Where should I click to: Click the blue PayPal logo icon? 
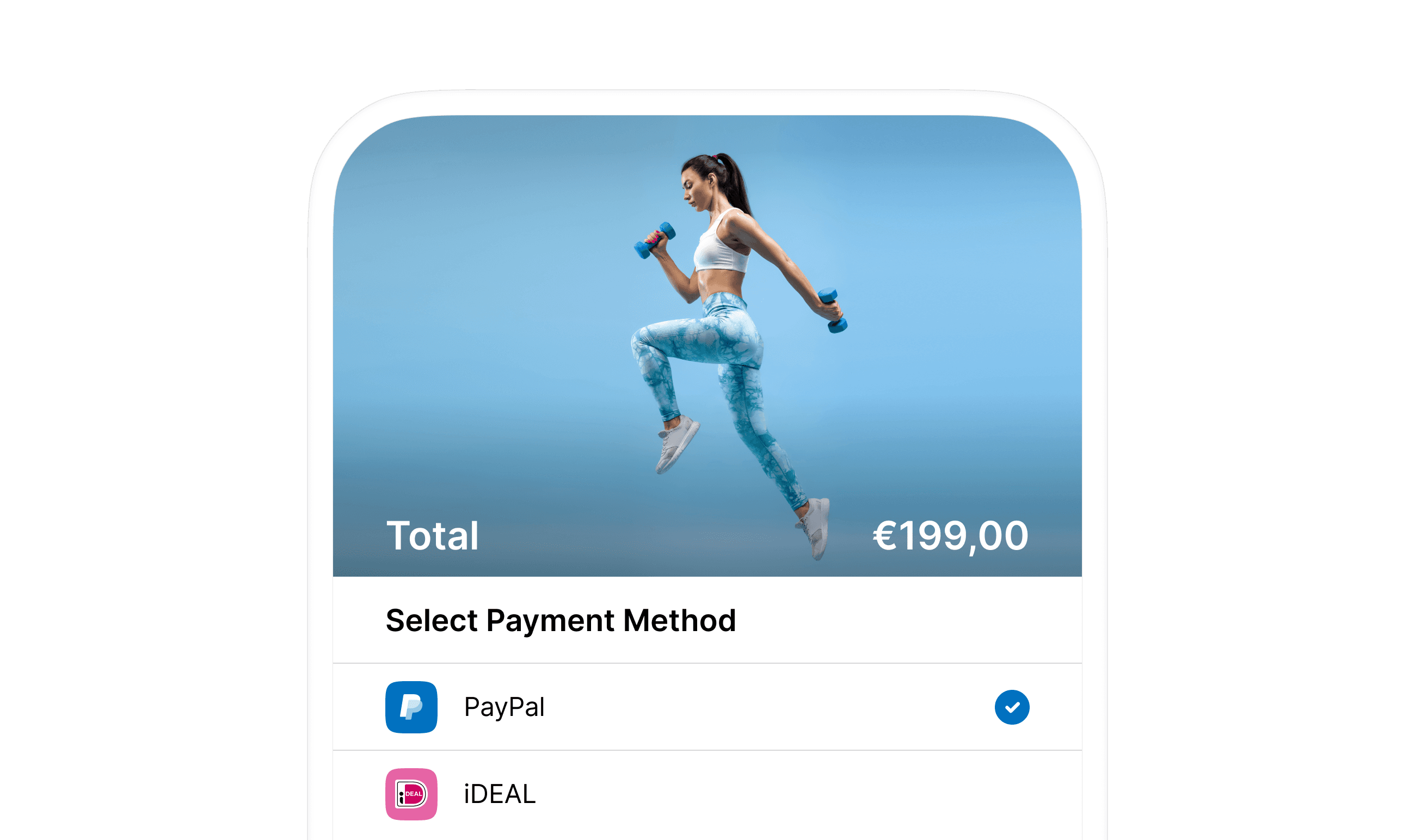pyautogui.click(x=411, y=707)
